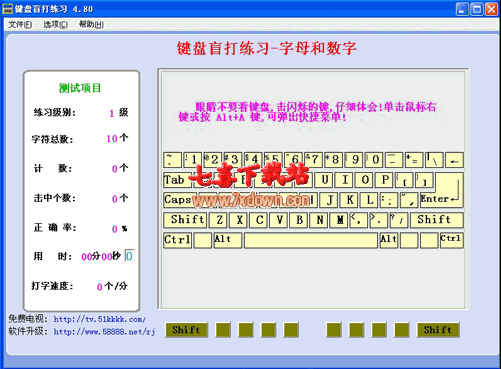The height and width of the screenshot is (369, 501).
Task: Click the P key on the keyboard diagram
Action: [x=384, y=180]
